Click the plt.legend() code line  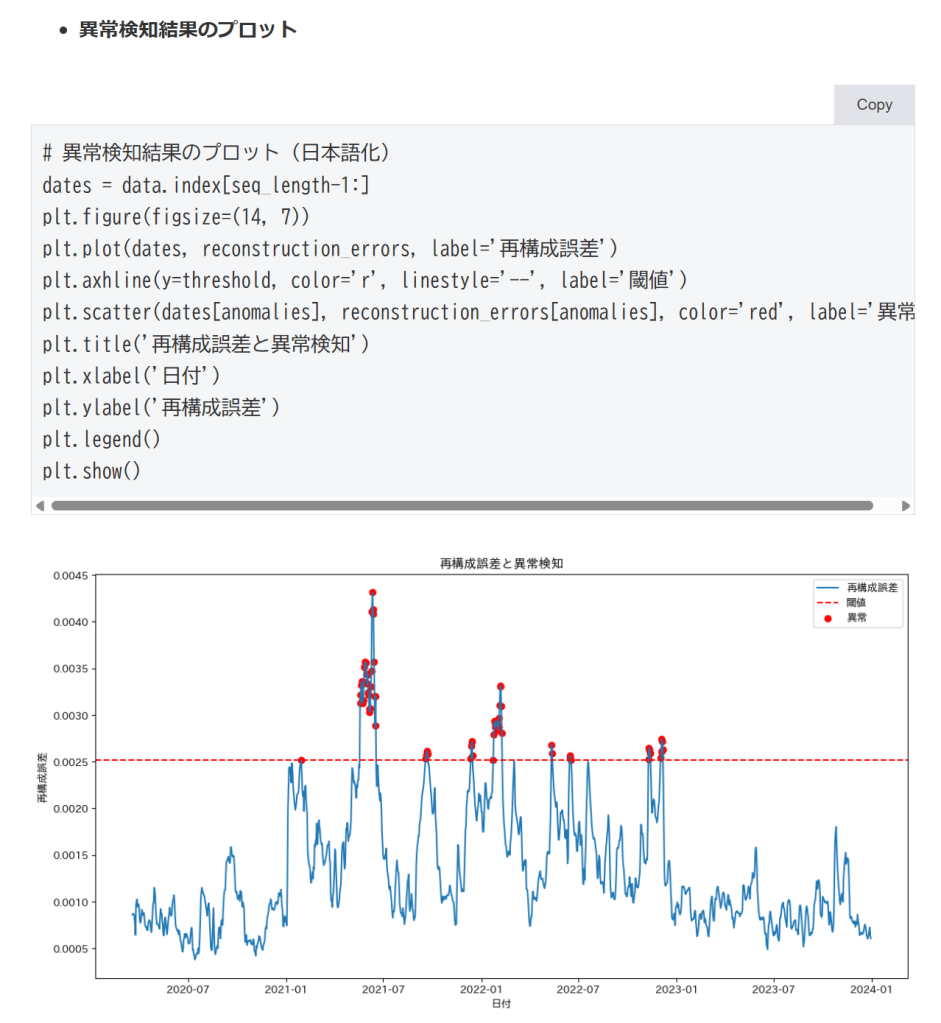point(101,439)
